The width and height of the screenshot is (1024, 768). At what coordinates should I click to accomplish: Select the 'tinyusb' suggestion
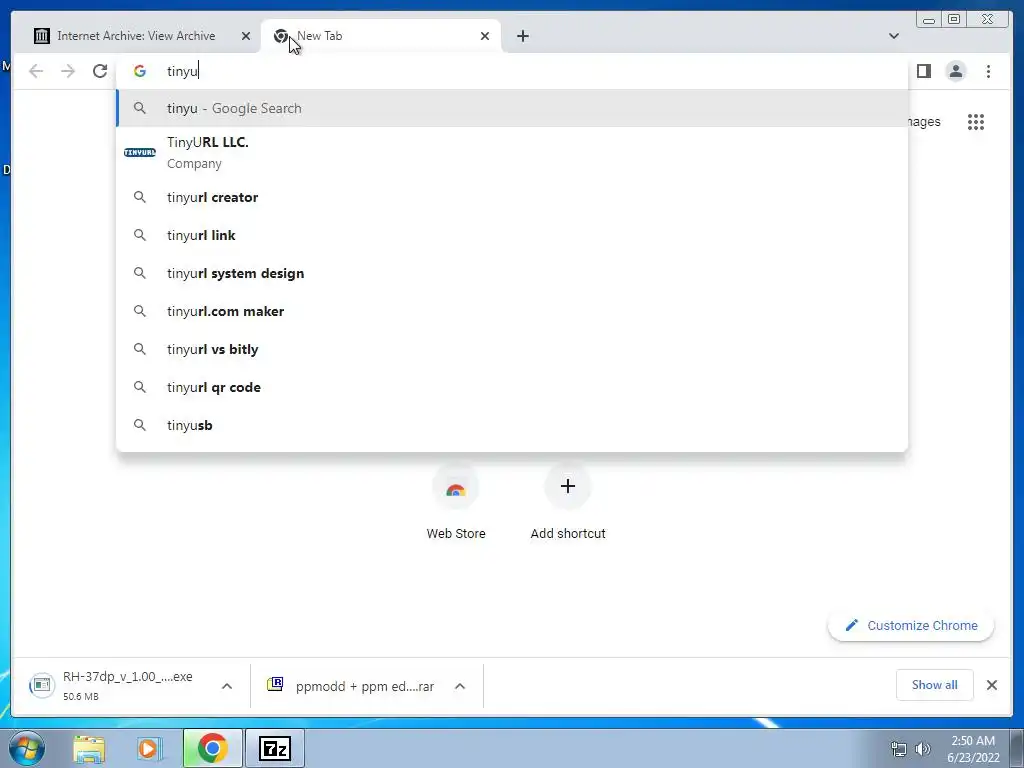point(512,425)
